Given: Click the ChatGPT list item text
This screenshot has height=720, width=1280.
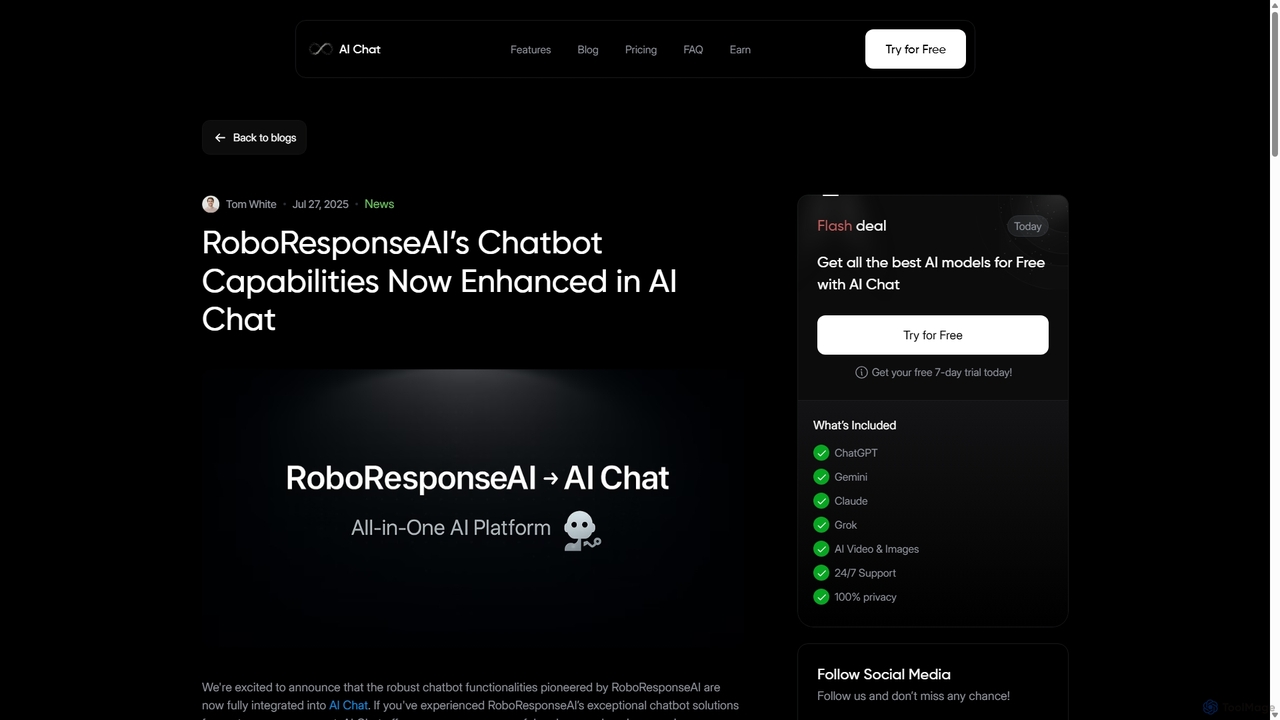Looking at the screenshot, I should [x=856, y=453].
